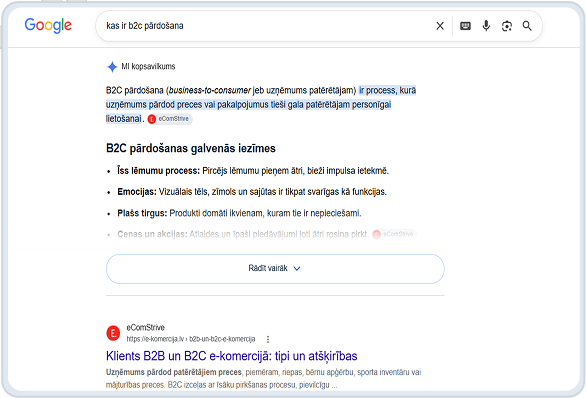Open Klients B2B un B2C e-komercijā link
Viewport: 586px width, 398px height.
(x=231, y=356)
